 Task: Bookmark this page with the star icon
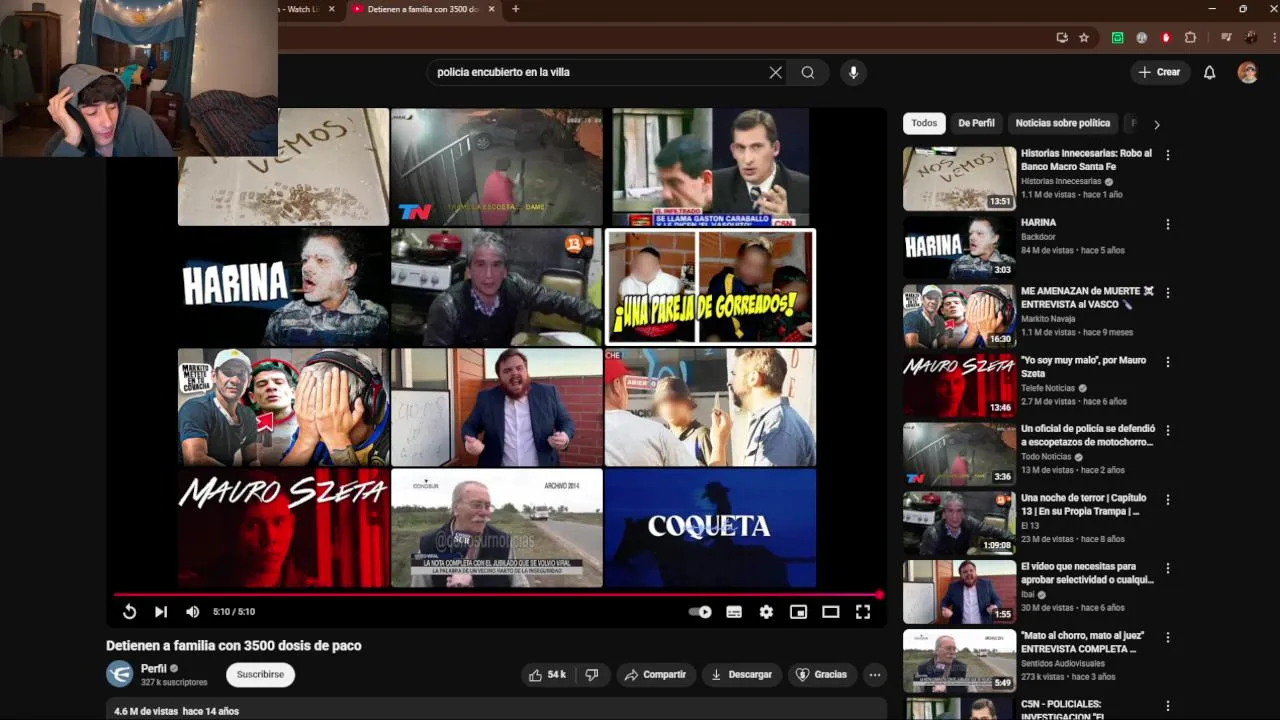(1084, 38)
